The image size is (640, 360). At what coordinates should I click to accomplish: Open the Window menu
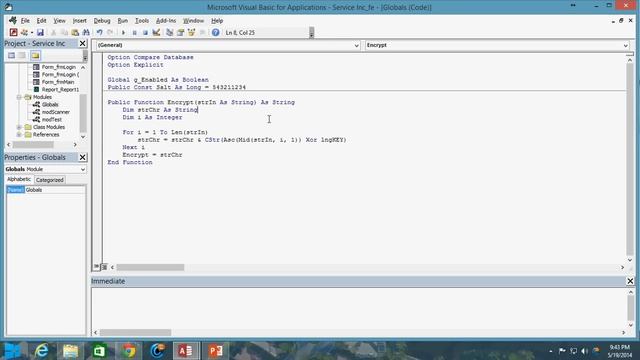pyautogui.click(x=193, y=20)
